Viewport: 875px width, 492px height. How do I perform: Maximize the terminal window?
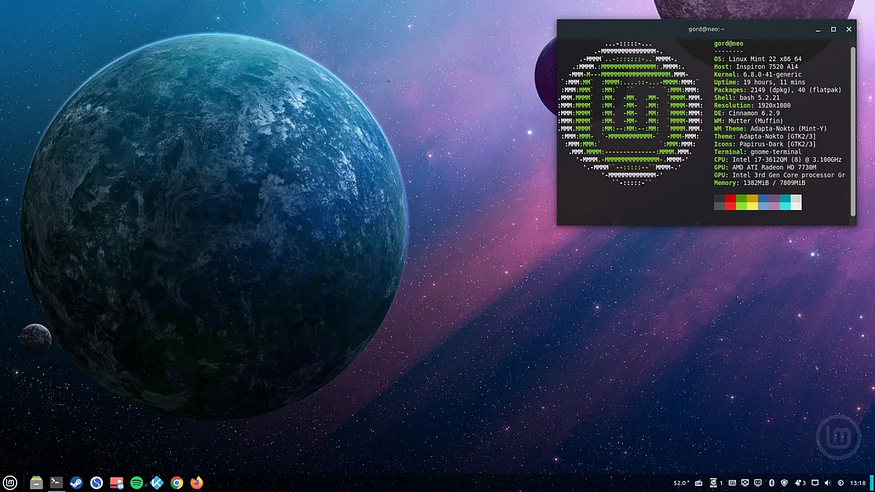[834, 29]
